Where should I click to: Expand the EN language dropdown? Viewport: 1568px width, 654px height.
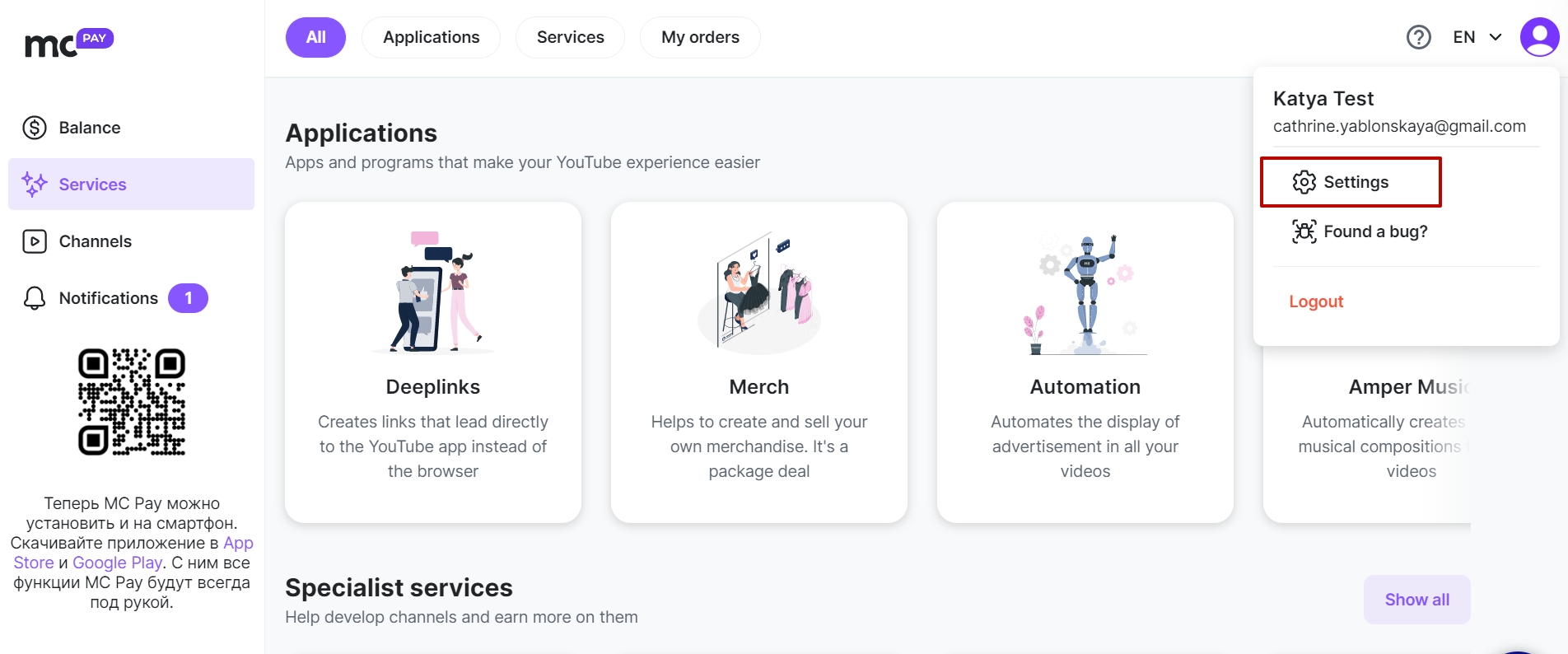tap(1477, 37)
